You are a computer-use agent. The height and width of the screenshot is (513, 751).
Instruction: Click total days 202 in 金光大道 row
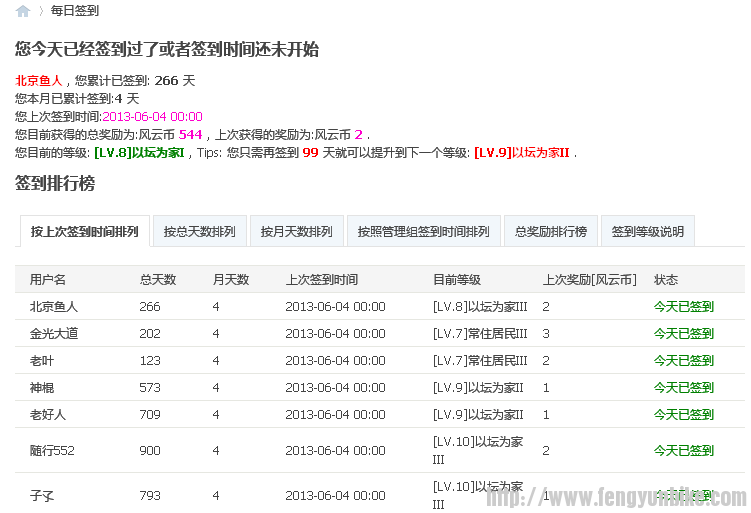click(150, 333)
